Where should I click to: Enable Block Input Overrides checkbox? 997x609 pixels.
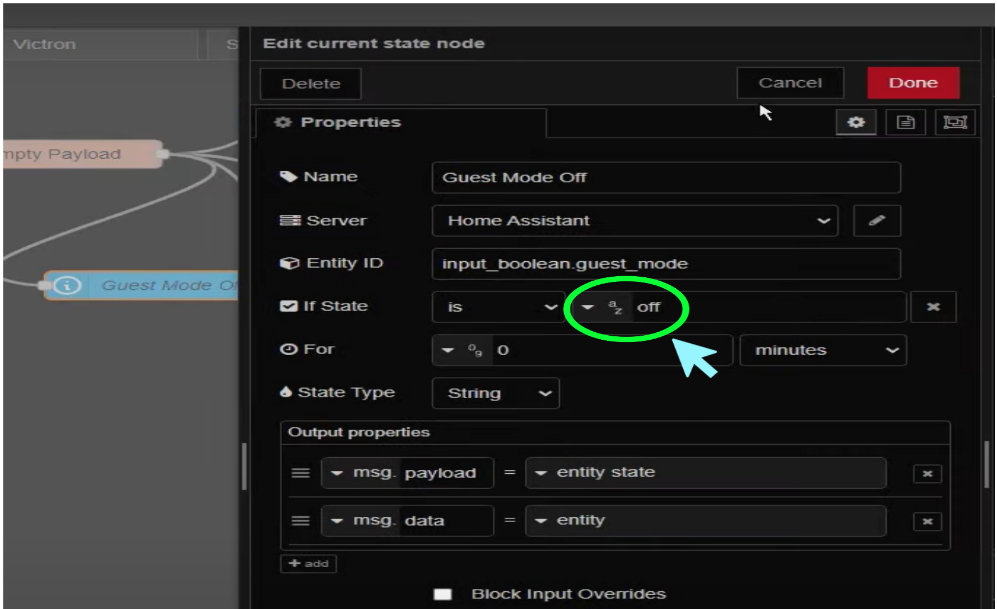(443, 594)
